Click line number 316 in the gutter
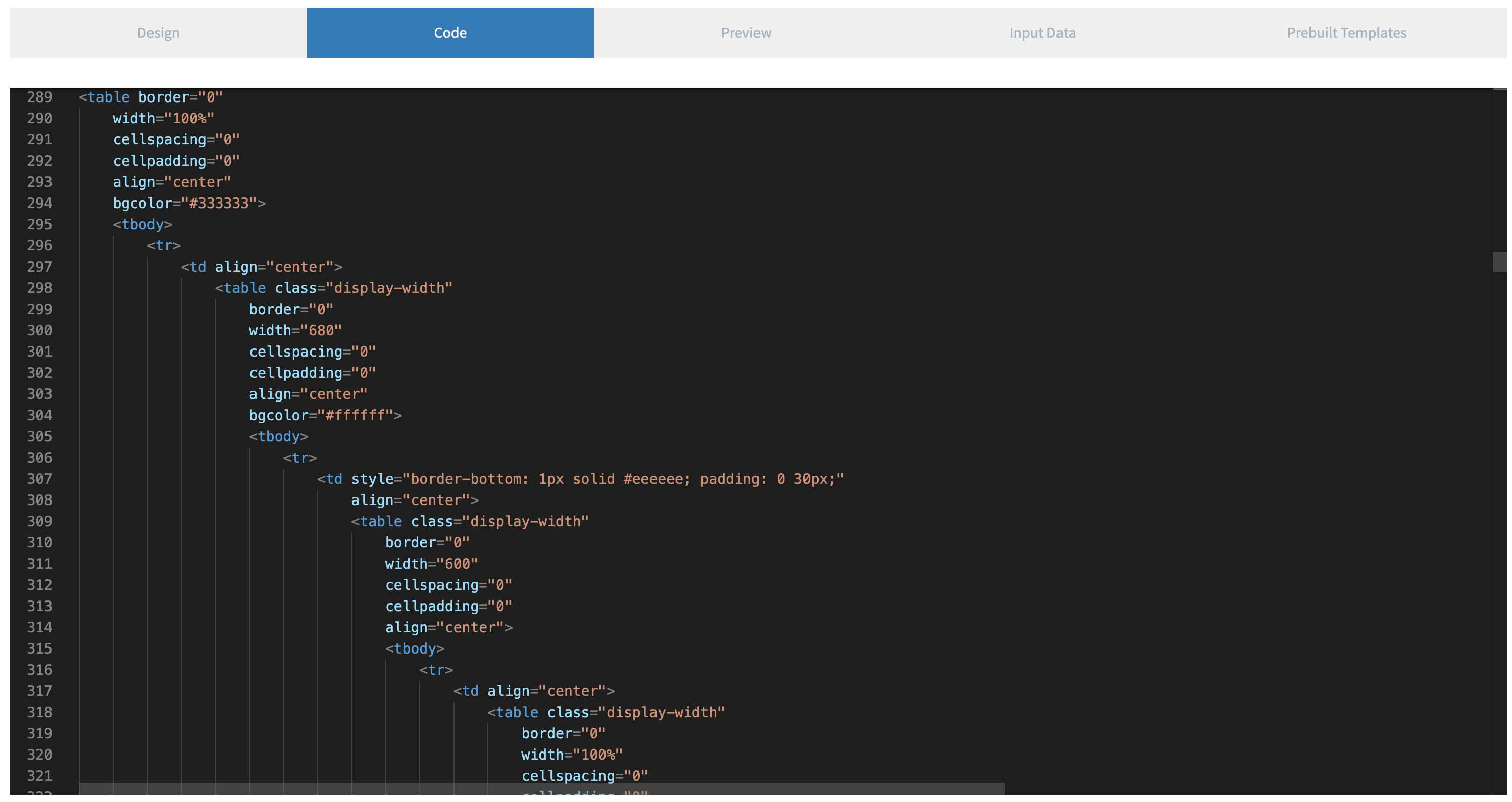 coord(39,670)
